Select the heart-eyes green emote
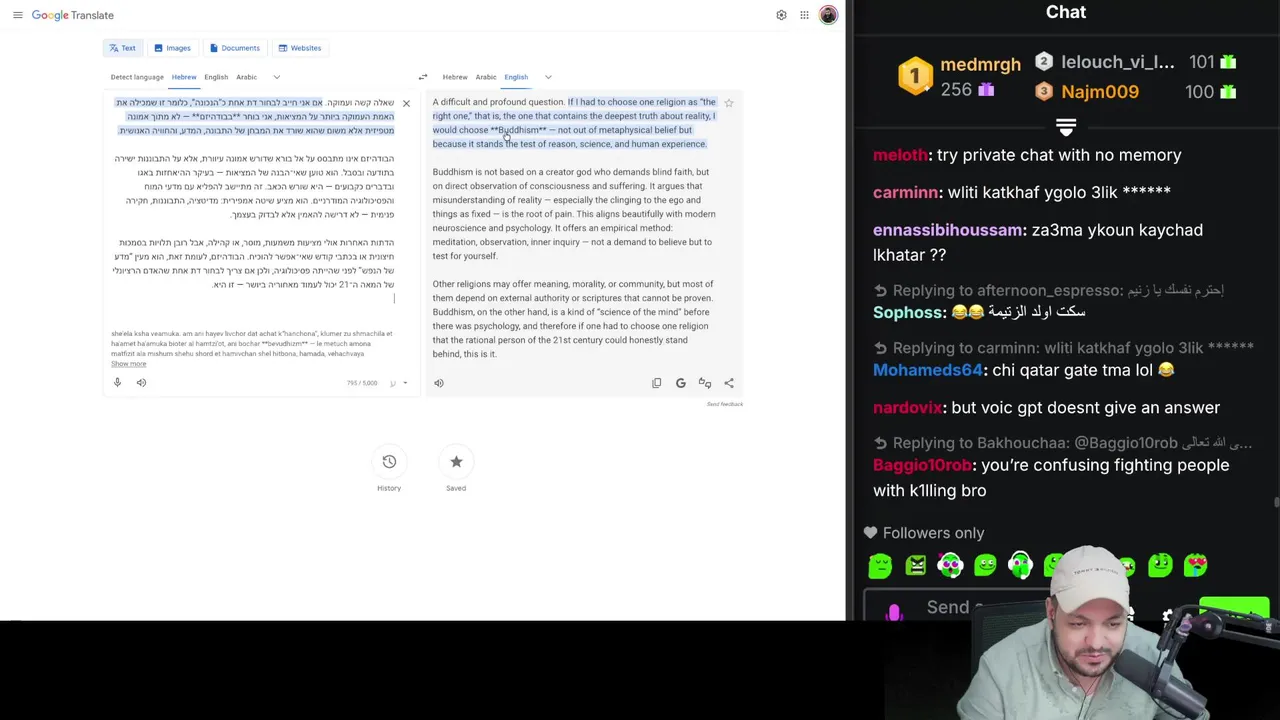 tap(1195, 566)
